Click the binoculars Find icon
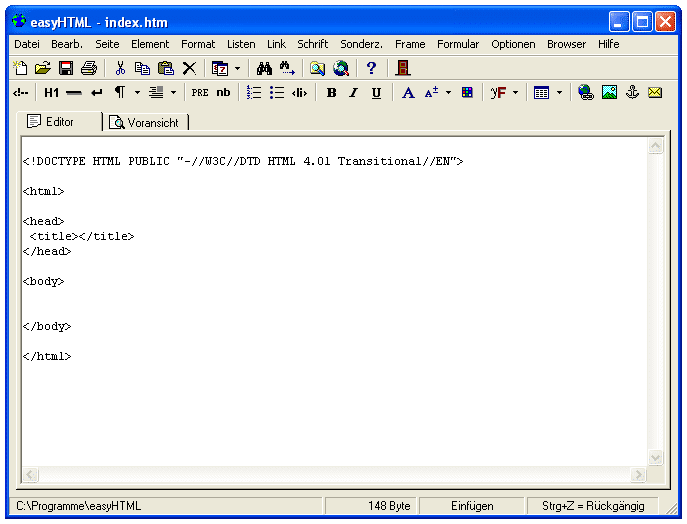The image size is (687, 524). [x=264, y=68]
